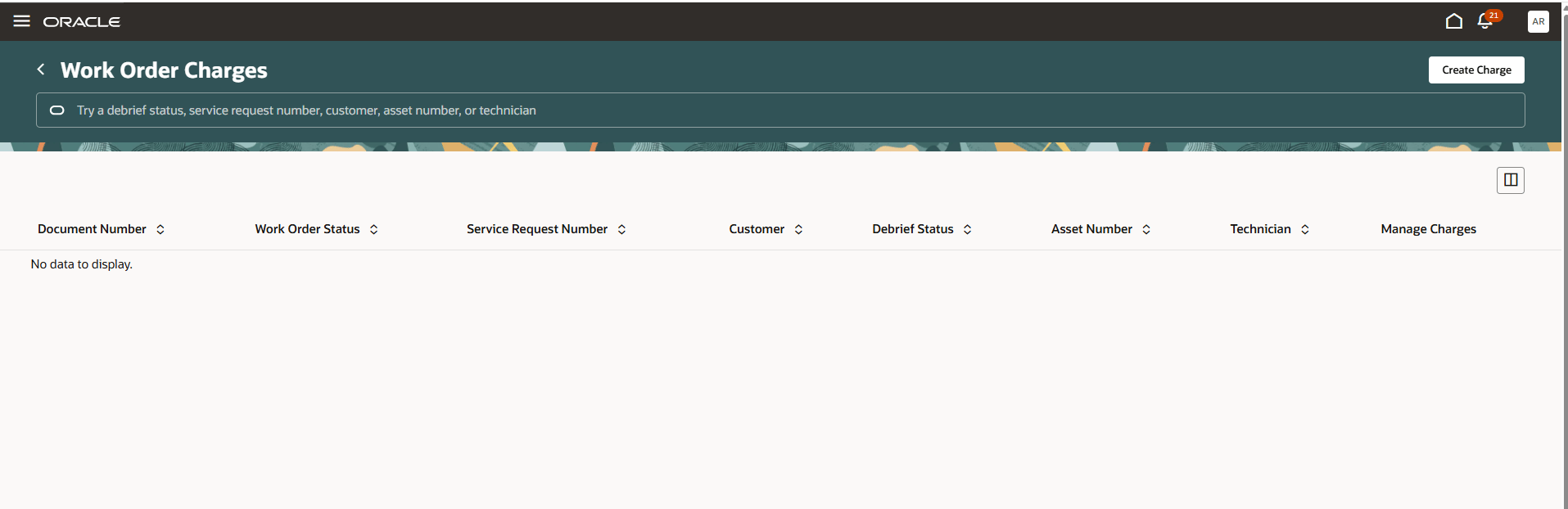1568x509 pixels.
Task: Toggle sort on Debrief Status column
Action: 967,230
